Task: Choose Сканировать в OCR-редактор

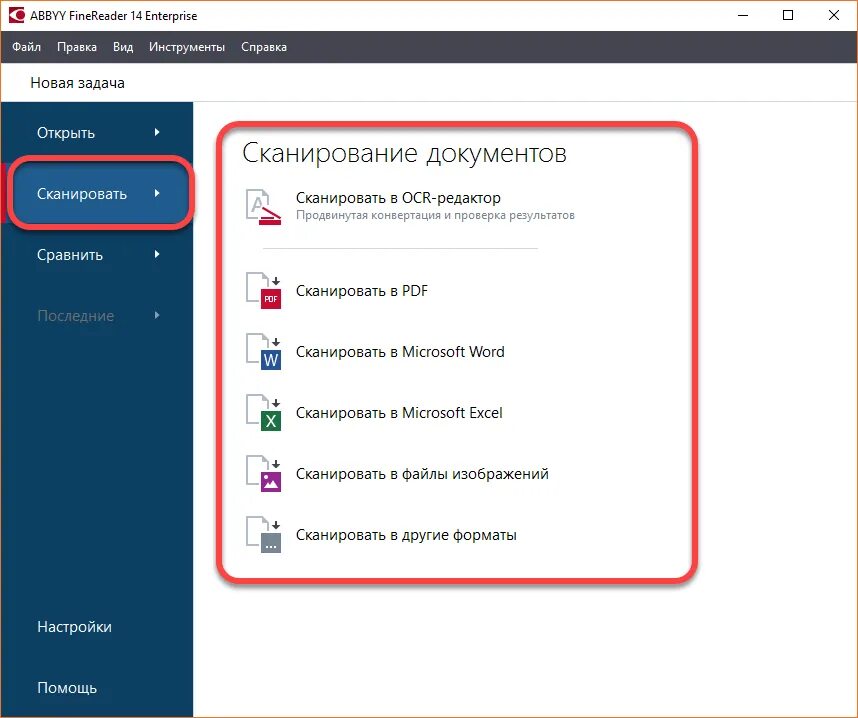Action: [x=398, y=198]
